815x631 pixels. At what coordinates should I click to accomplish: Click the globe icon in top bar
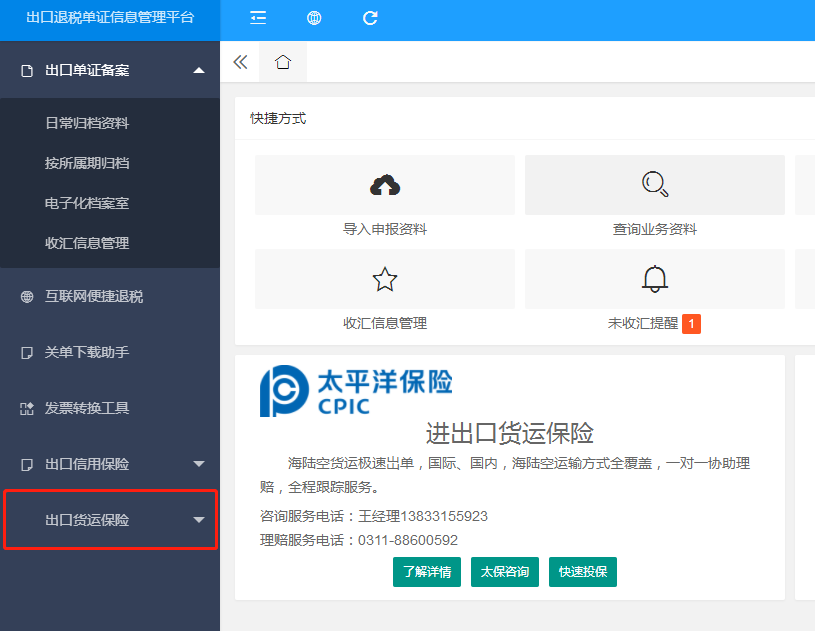coord(314,18)
